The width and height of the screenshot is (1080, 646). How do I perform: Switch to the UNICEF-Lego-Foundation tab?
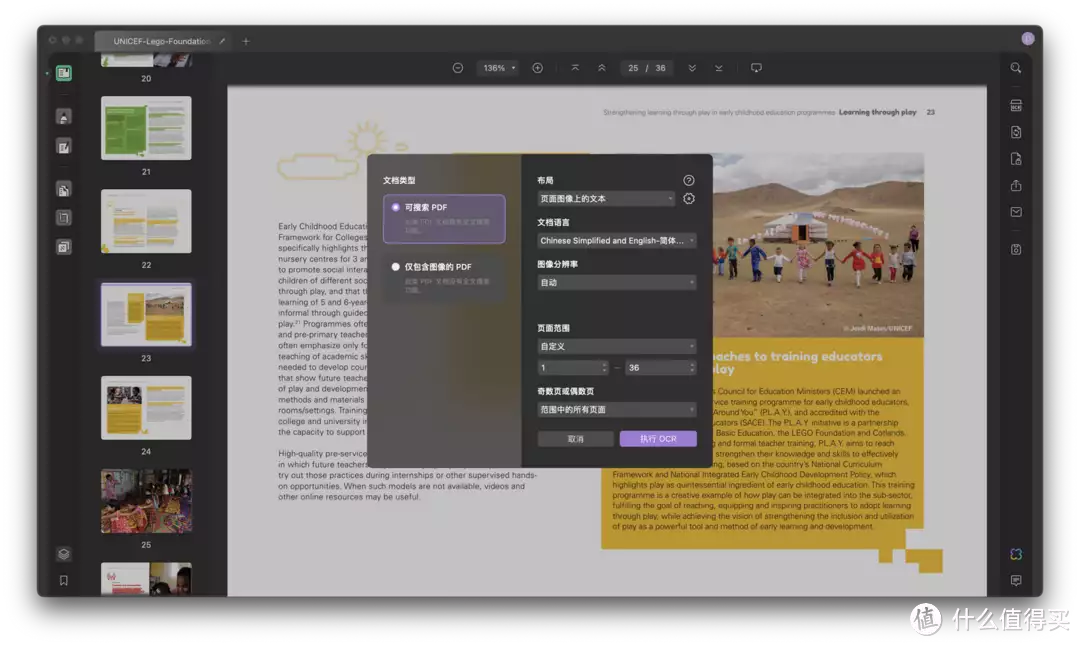tap(161, 41)
